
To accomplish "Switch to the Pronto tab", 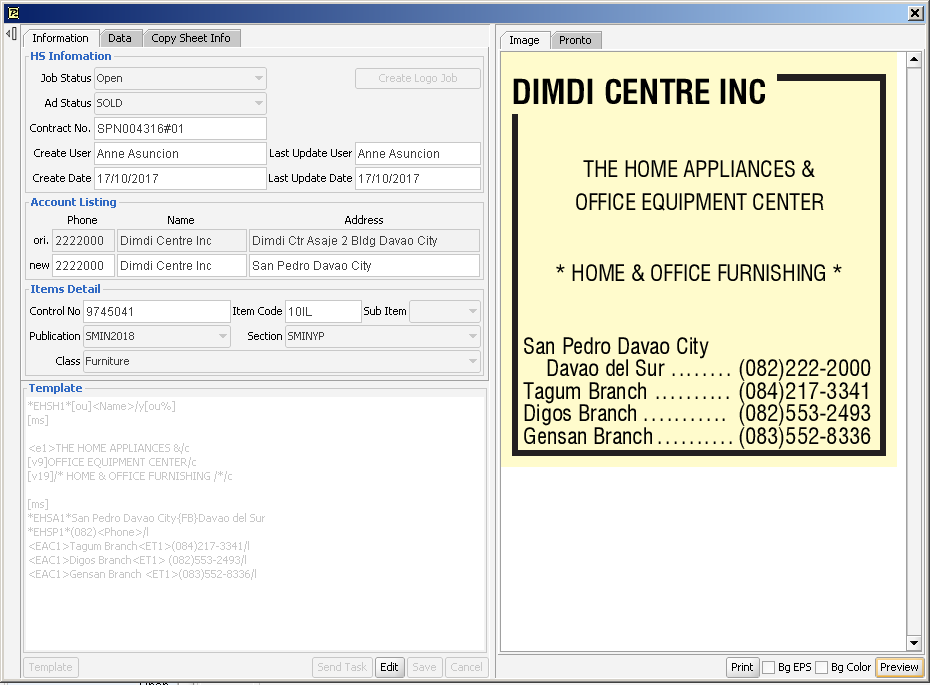I will pyautogui.click(x=575, y=40).
